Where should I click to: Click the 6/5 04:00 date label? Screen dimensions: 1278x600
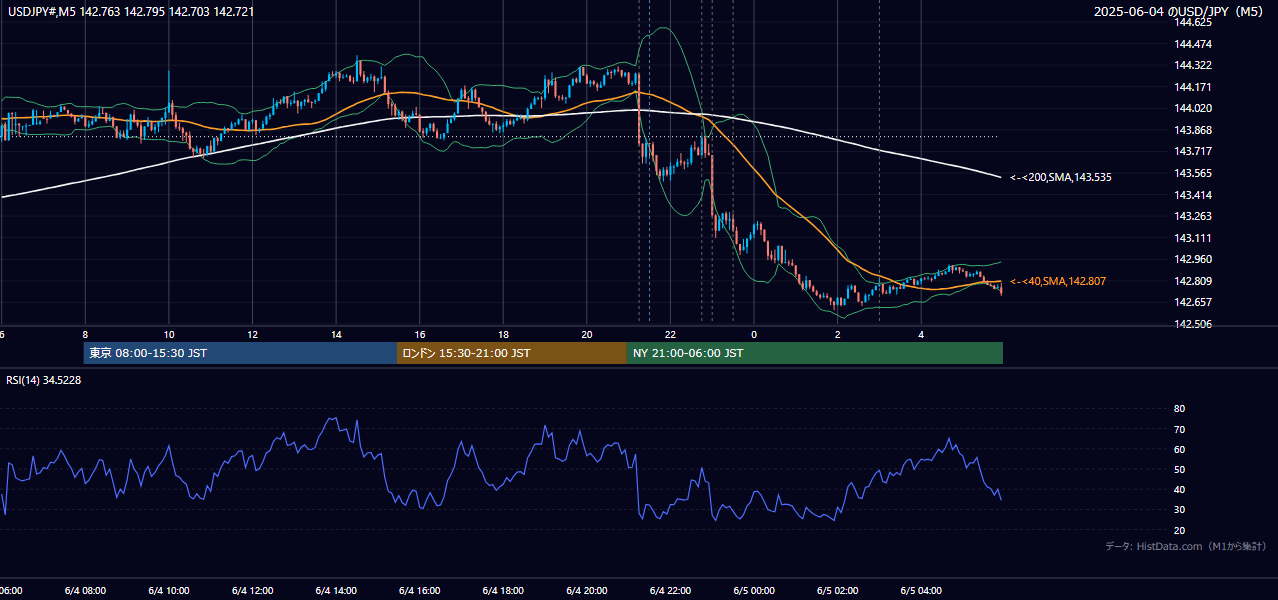921,591
